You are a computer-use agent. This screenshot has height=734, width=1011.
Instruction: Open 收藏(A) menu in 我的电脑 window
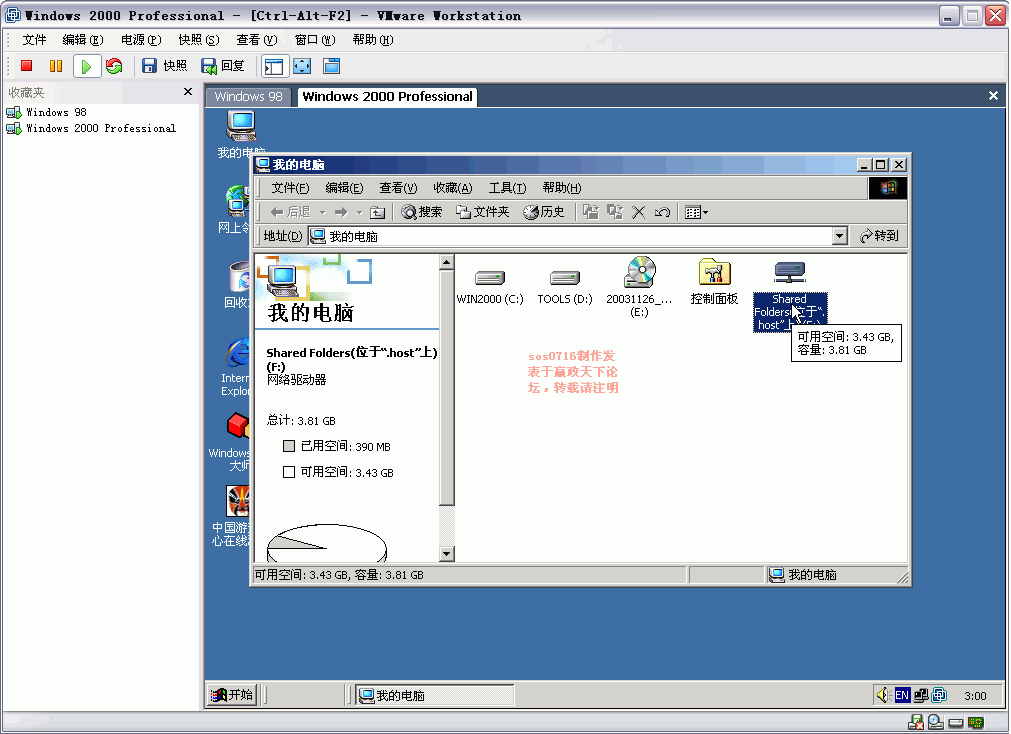coord(453,188)
